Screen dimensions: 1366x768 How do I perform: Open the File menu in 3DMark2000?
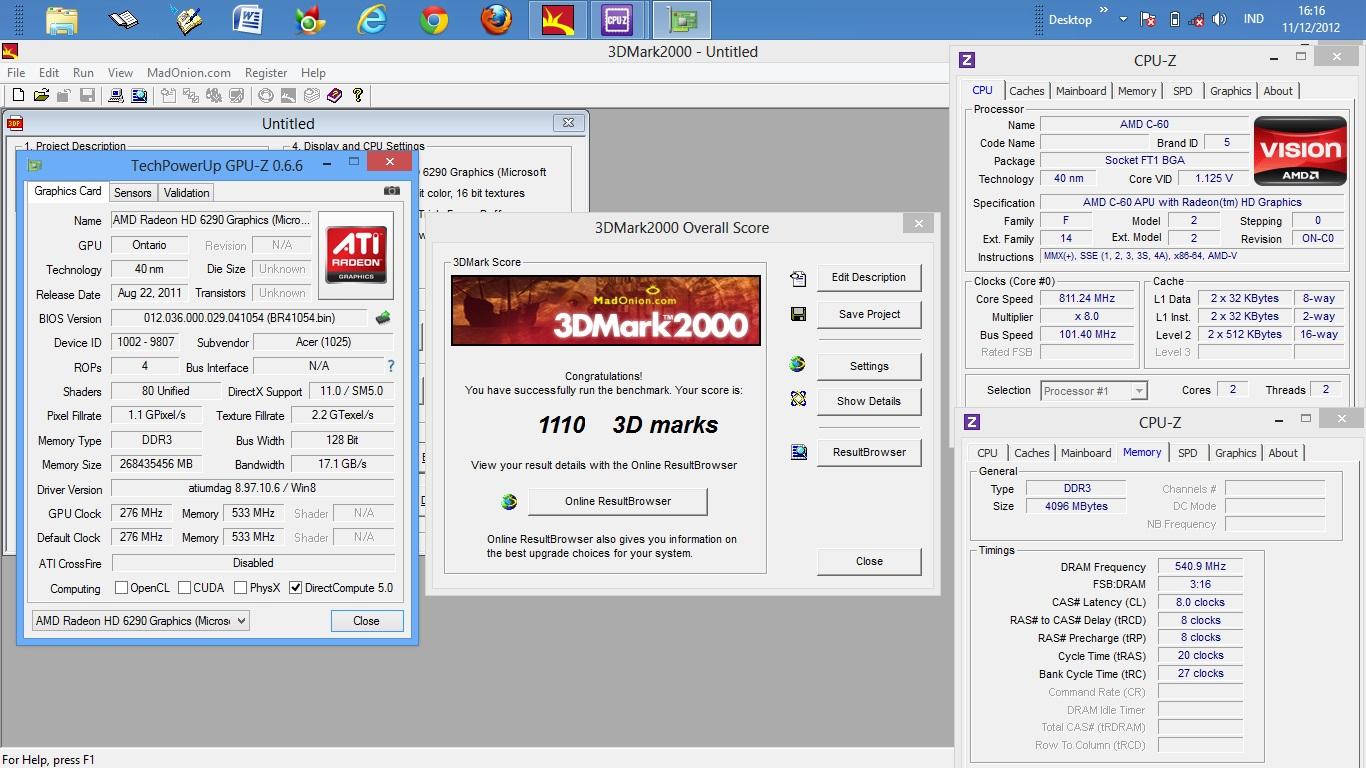click(16, 73)
